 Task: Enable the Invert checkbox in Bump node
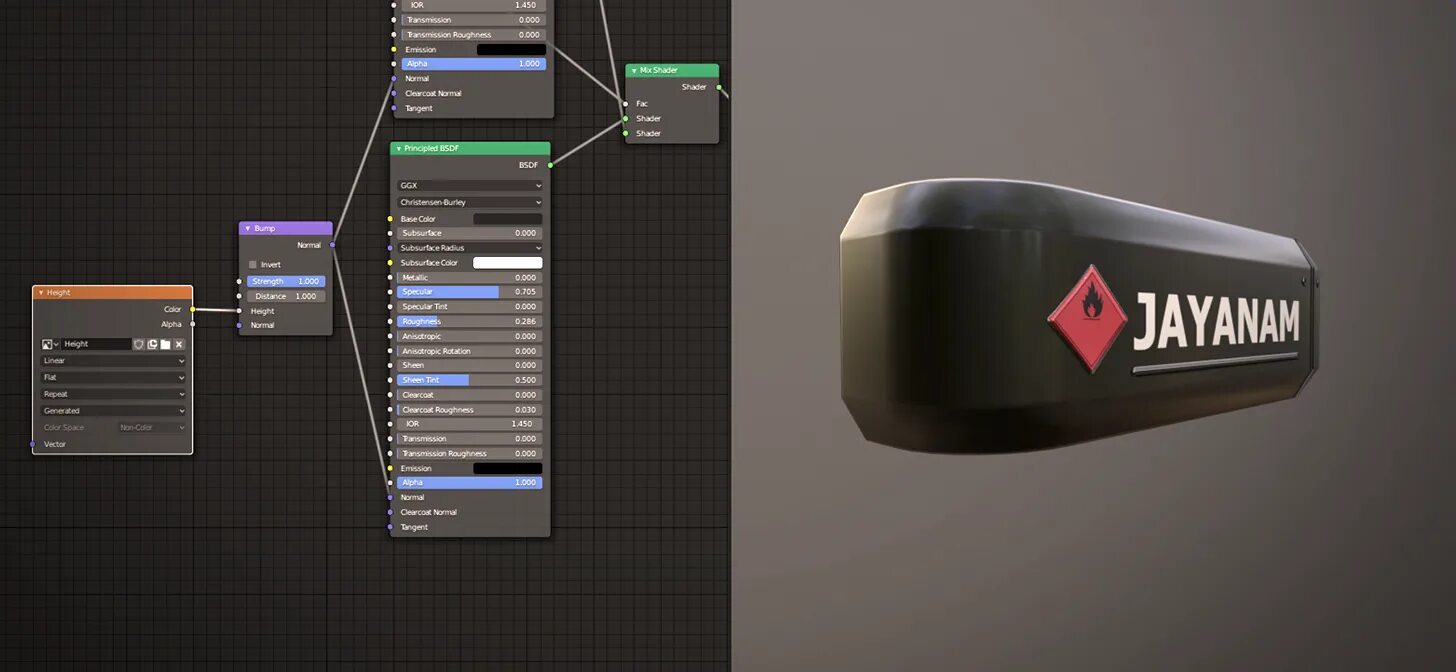[252, 265]
